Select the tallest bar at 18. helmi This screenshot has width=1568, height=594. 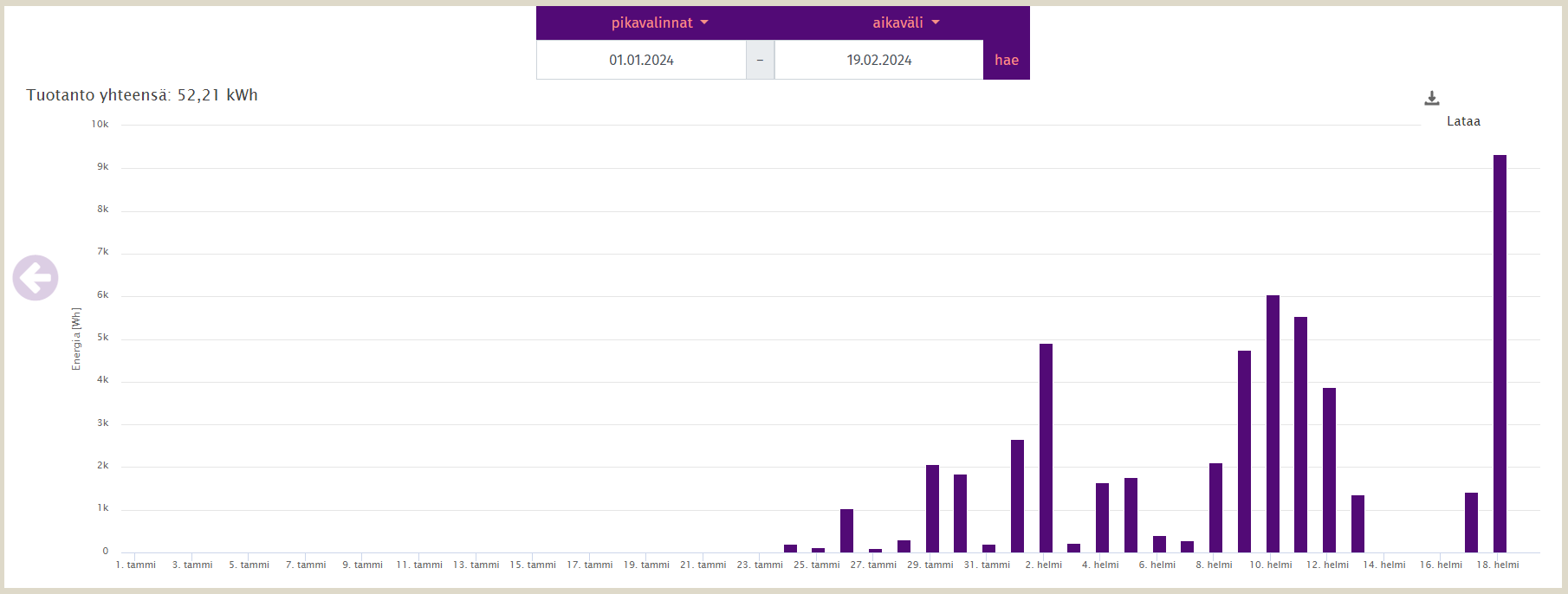(x=1500, y=353)
